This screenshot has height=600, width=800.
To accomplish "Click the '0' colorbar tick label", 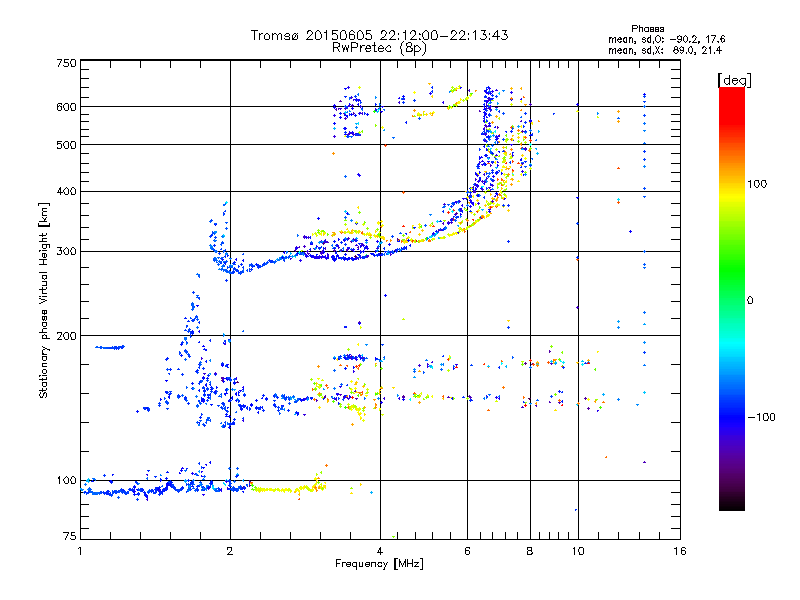I will coord(750,301).
